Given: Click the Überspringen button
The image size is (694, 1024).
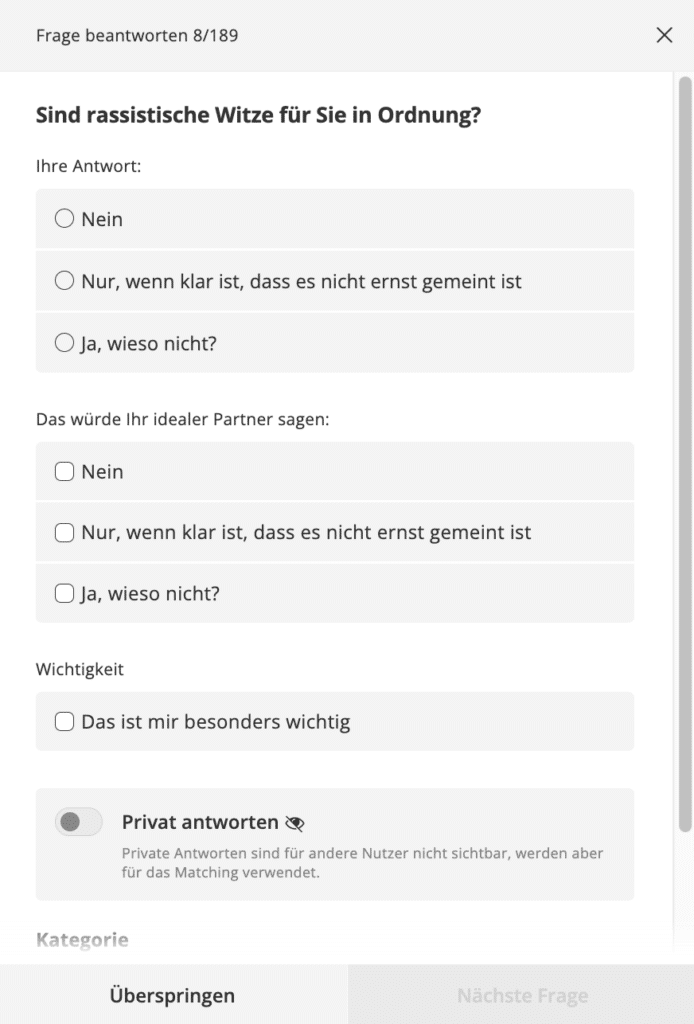Looking at the screenshot, I should point(173,995).
